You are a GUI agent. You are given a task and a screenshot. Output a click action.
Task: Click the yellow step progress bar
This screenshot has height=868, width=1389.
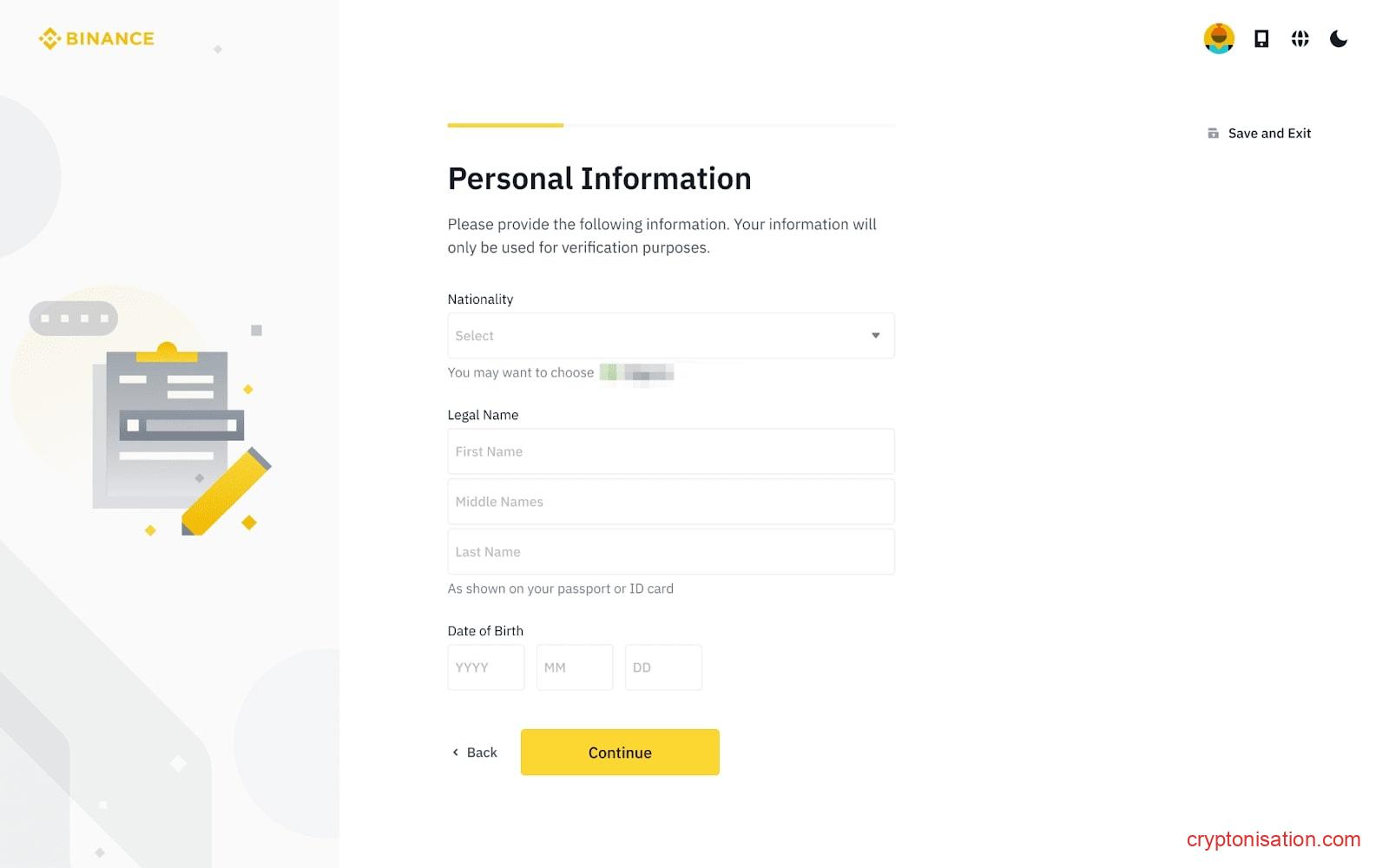pyautogui.click(x=505, y=125)
